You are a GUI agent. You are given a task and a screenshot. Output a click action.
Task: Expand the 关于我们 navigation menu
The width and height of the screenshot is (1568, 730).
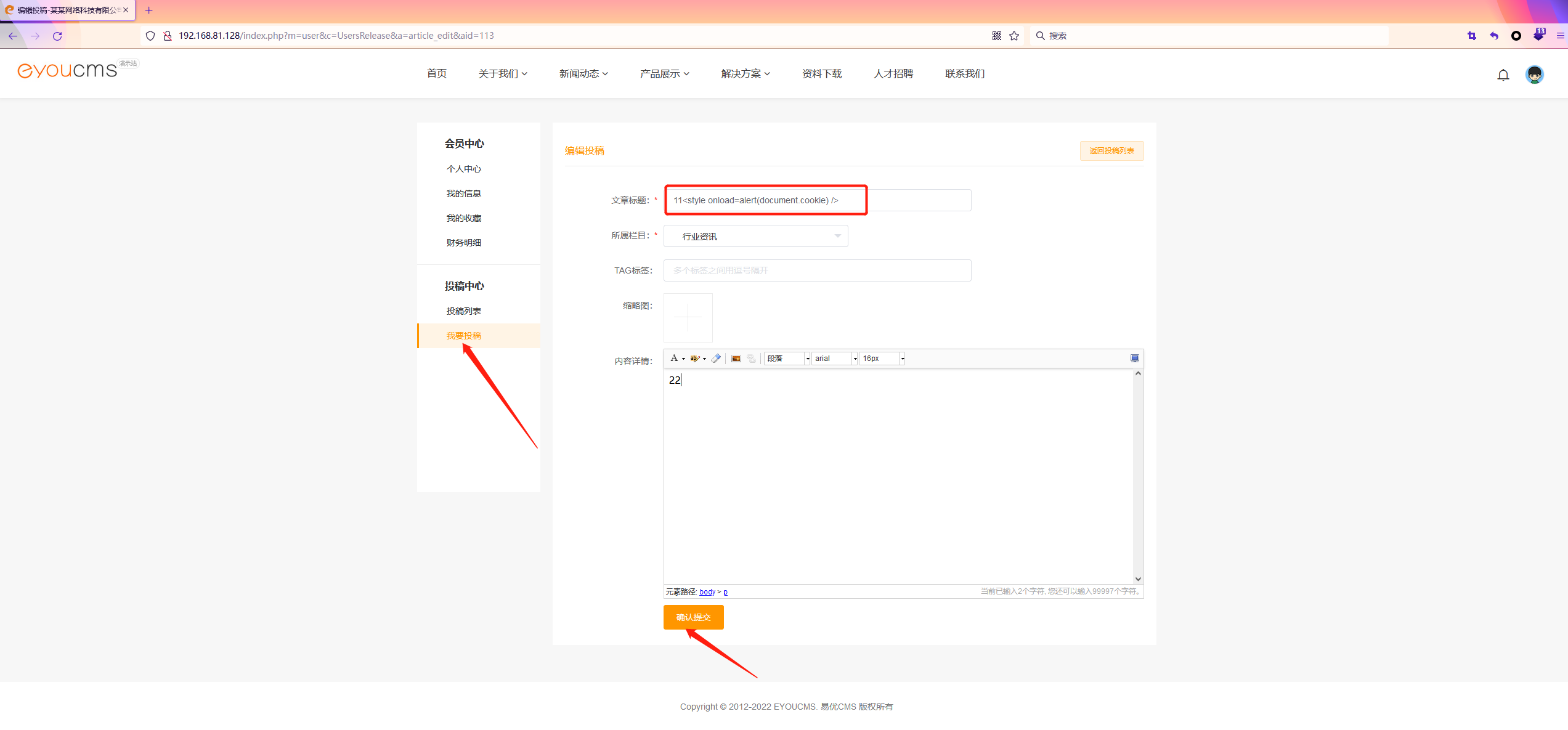503,74
